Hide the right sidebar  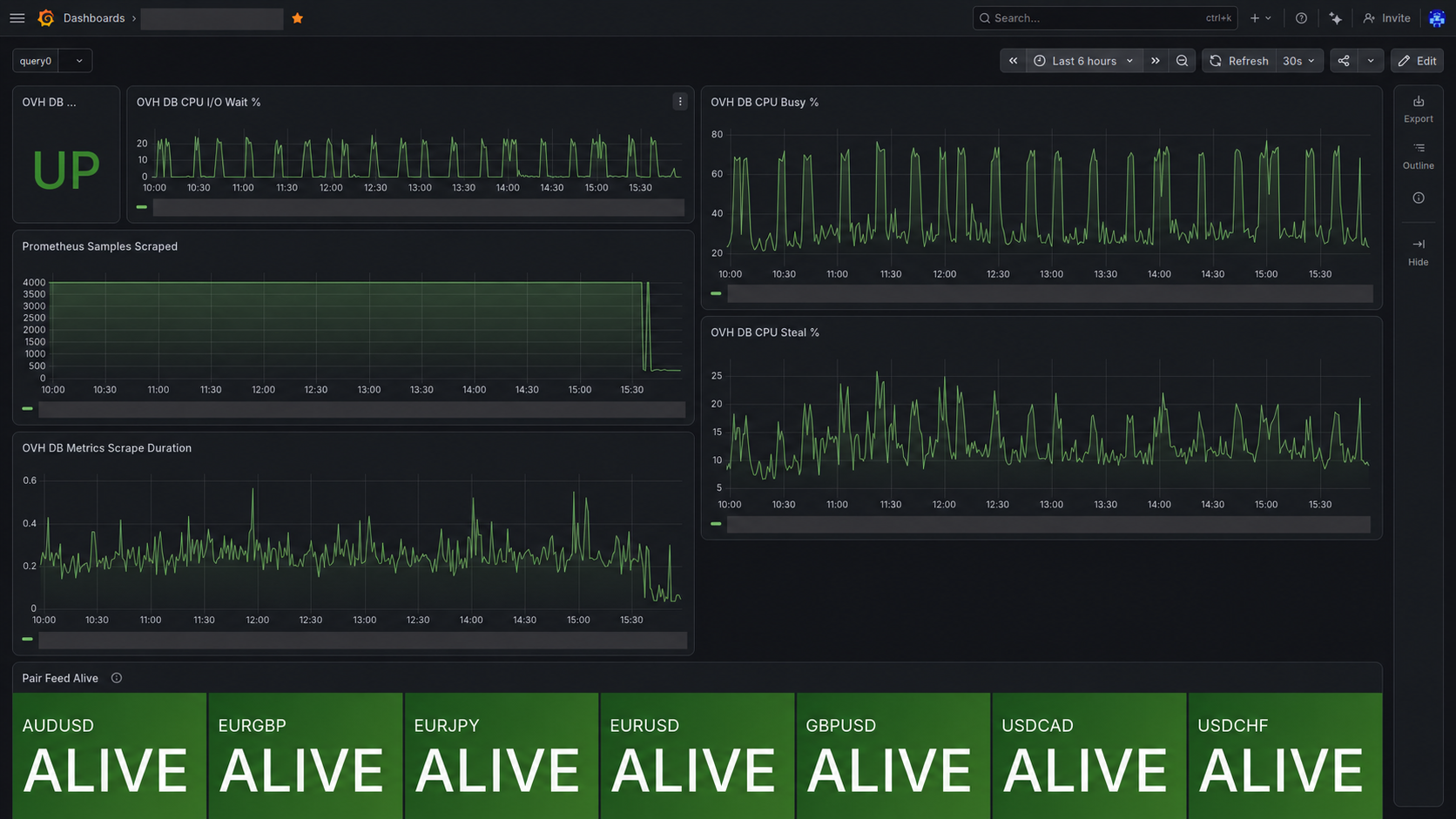1419,252
